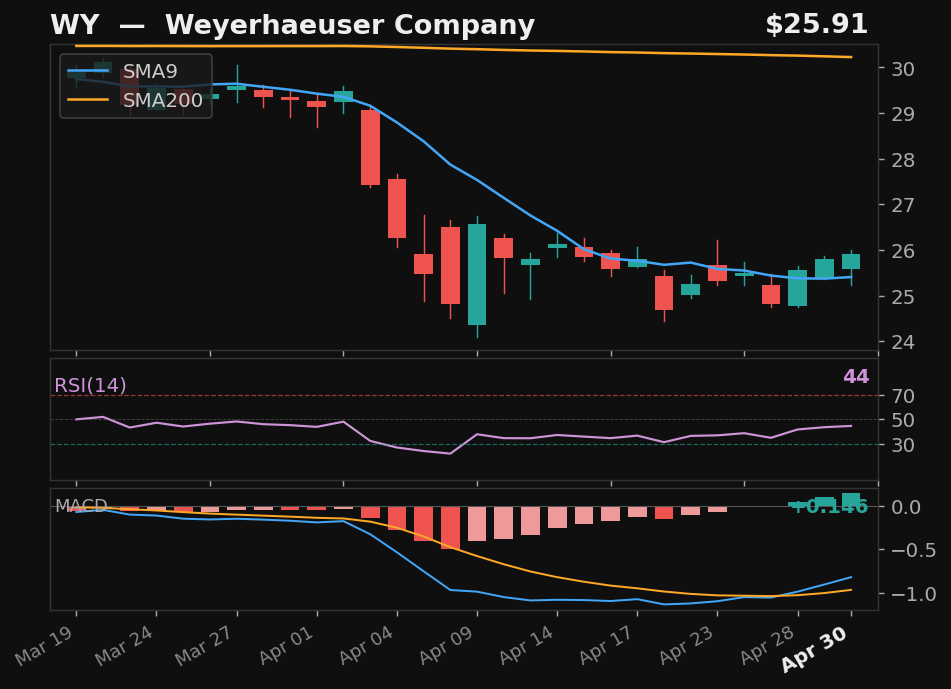Click the Apr 17 date label
951x689 pixels.
click(x=607, y=646)
